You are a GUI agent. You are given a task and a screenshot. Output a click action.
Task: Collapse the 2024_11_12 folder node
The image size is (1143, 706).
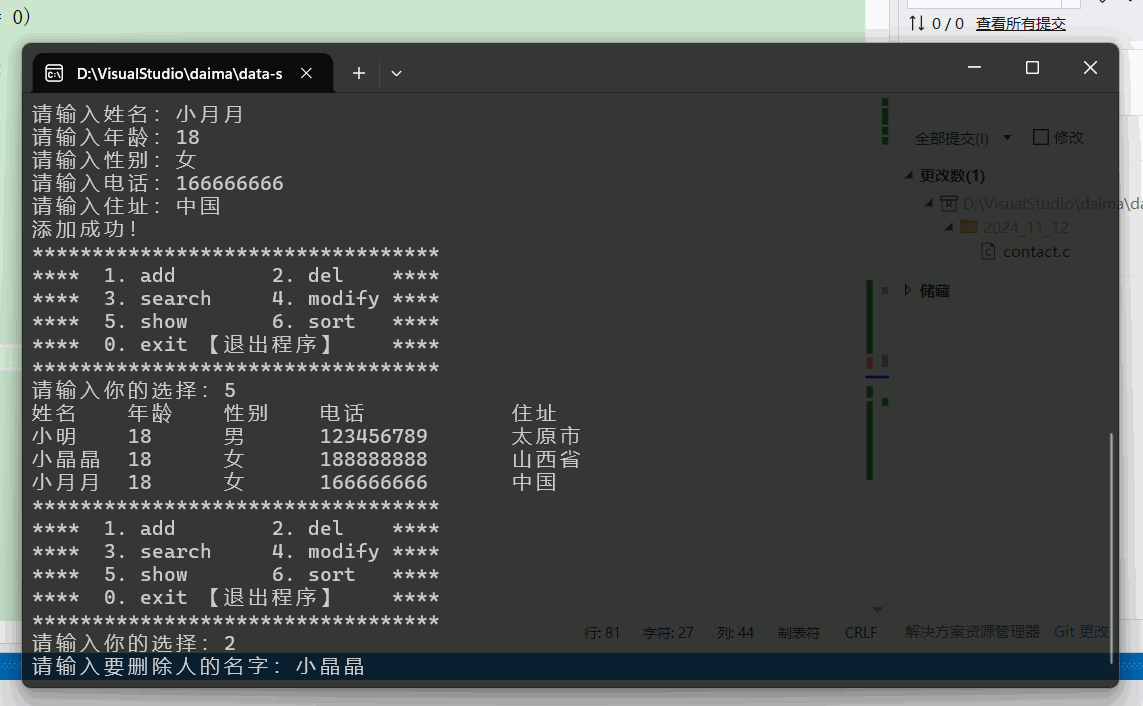[x=949, y=227]
